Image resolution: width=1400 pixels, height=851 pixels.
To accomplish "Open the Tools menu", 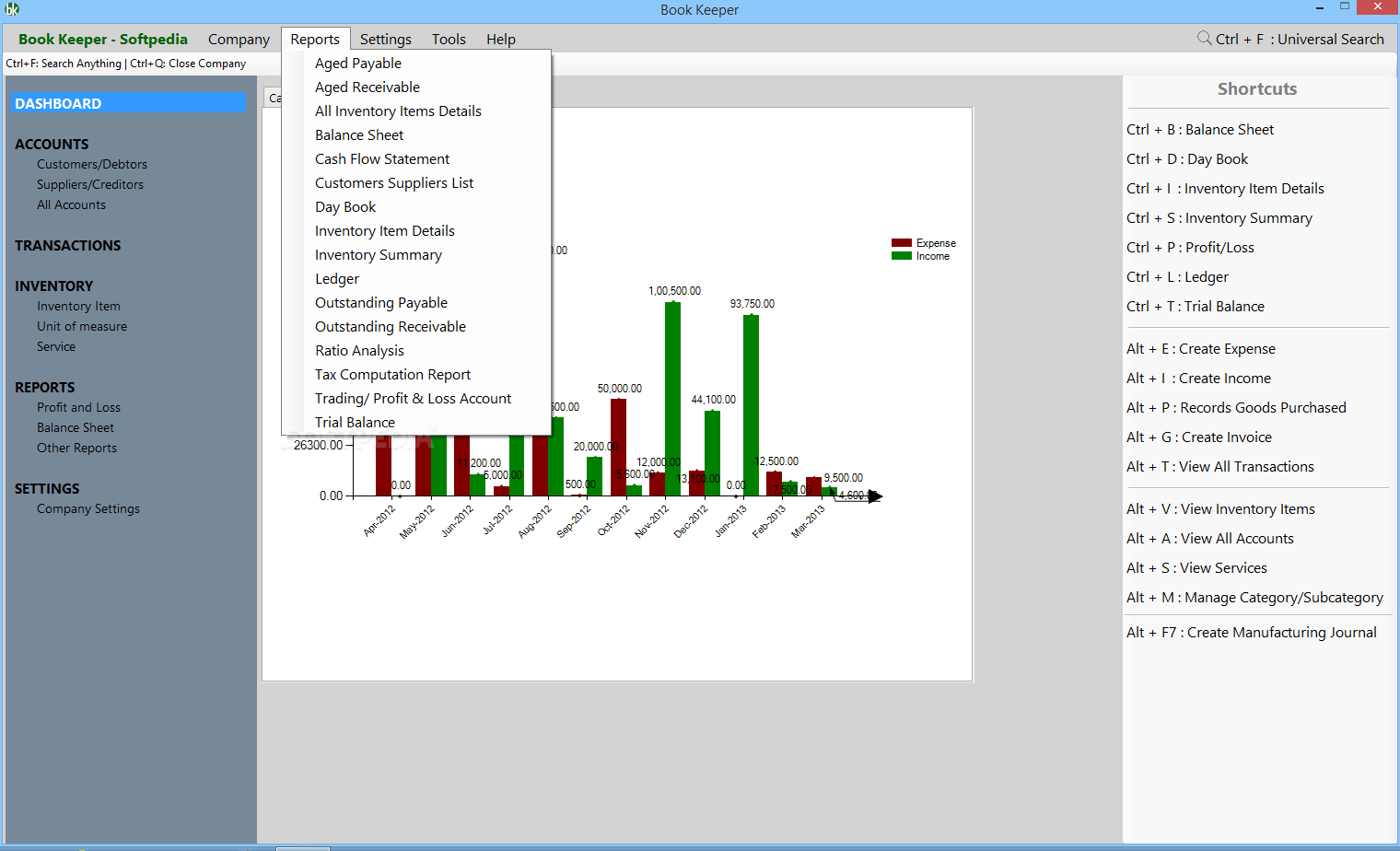I will pyautogui.click(x=449, y=39).
